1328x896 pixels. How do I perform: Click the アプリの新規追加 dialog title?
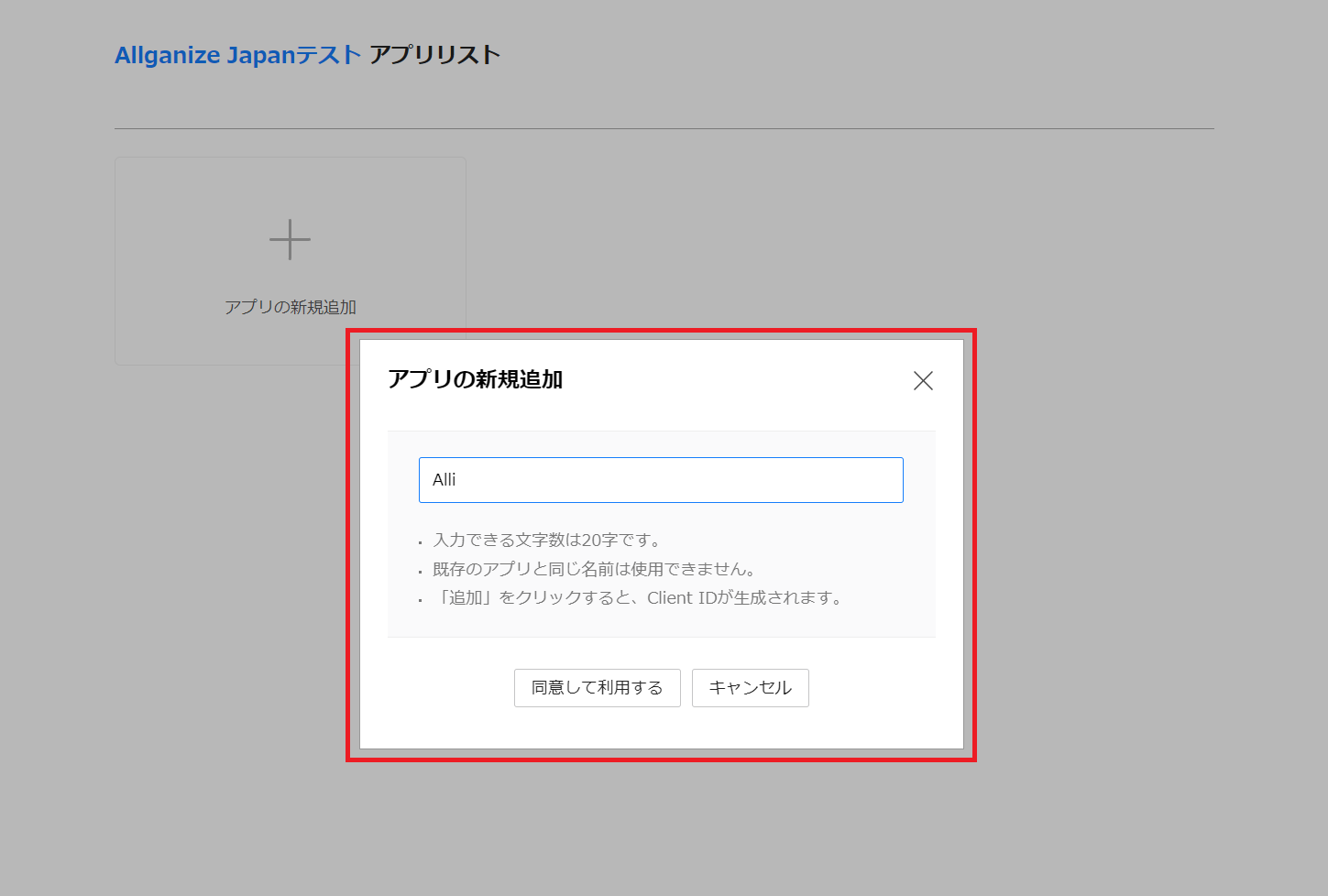pos(475,380)
